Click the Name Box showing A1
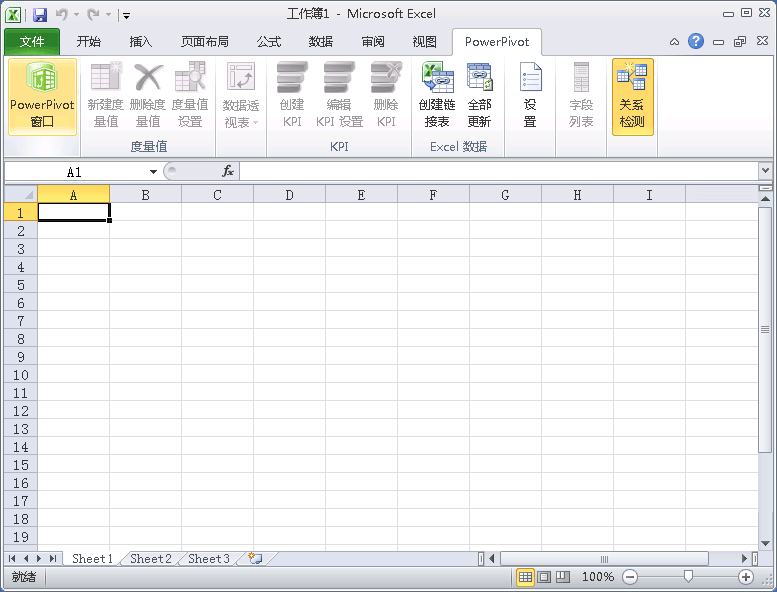Image resolution: width=777 pixels, height=592 pixels. [75, 172]
